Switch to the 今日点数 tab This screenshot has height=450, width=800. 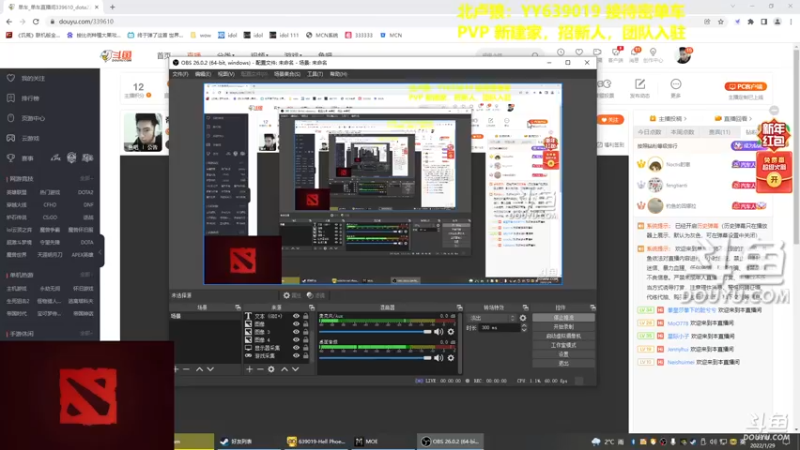click(649, 132)
